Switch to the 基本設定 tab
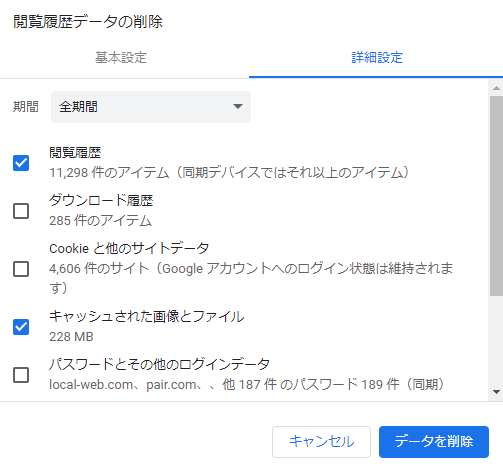Image resolution: width=503 pixels, height=468 pixels. [121, 57]
